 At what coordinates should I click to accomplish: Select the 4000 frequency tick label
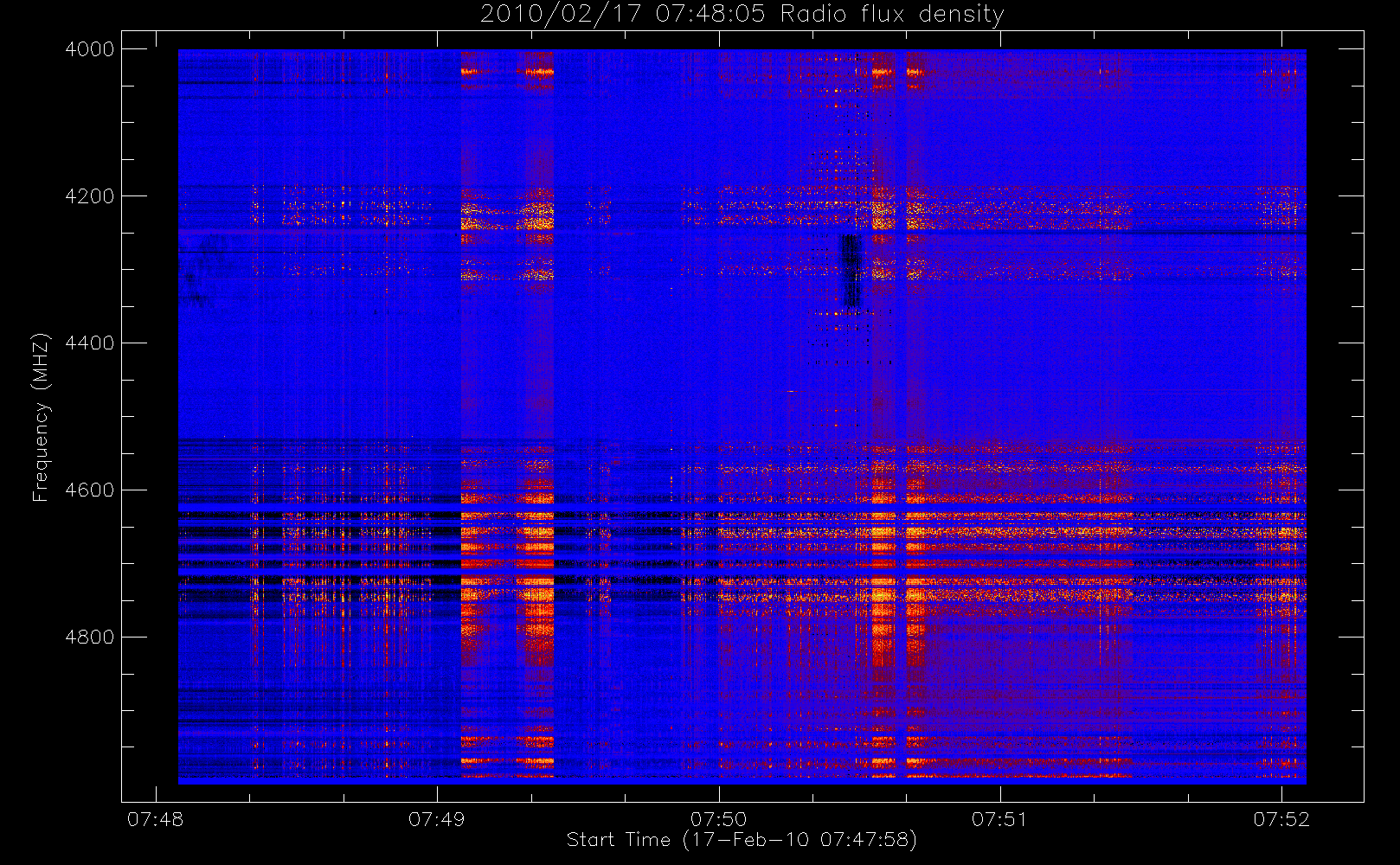pos(90,49)
